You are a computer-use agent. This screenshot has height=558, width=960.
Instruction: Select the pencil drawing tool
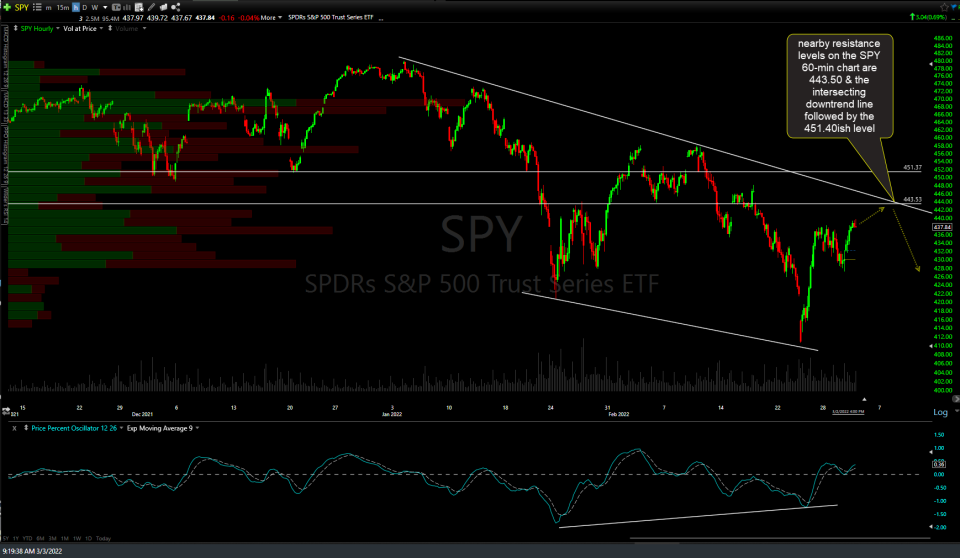tap(151, 7)
